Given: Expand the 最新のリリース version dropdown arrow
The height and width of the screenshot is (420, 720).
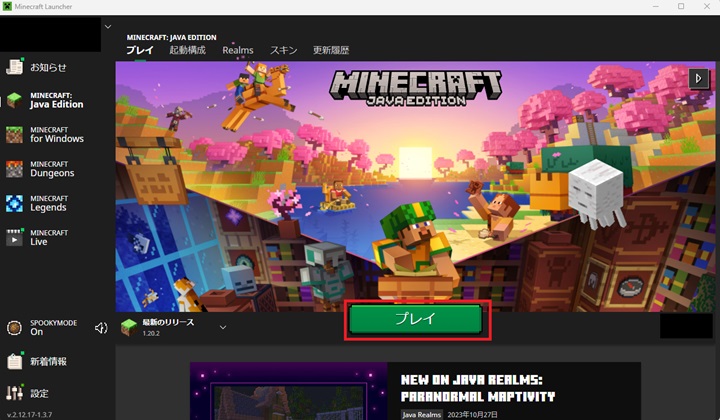Looking at the screenshot, I should click(x=223, y=327).
